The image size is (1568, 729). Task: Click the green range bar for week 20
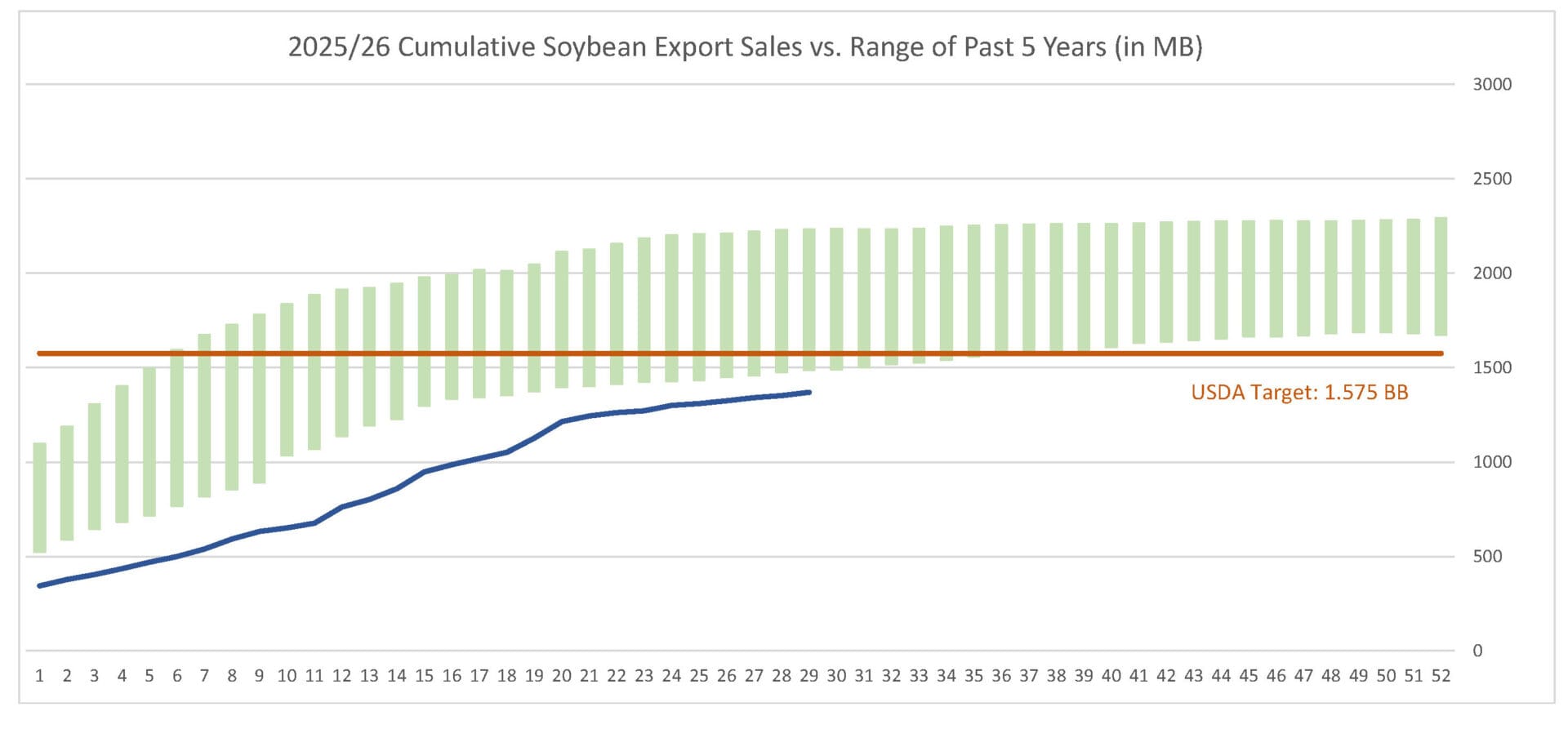pos(562,318)
